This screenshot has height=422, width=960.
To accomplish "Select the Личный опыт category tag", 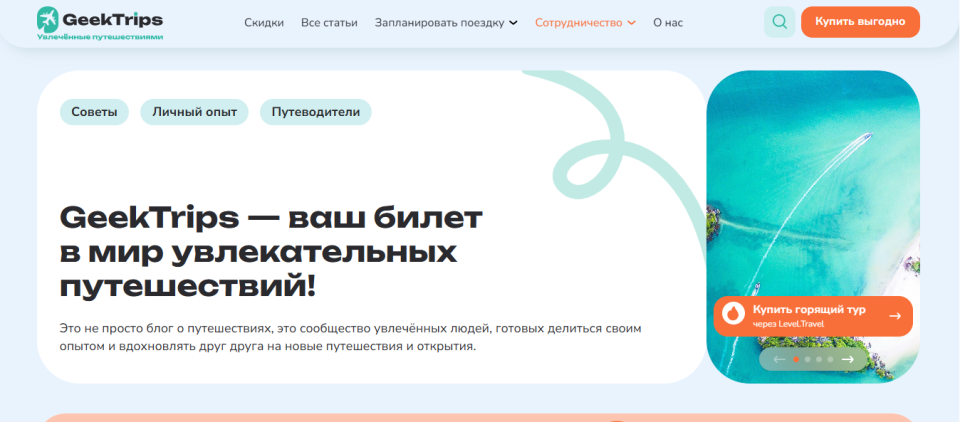I will coord(194,112).
